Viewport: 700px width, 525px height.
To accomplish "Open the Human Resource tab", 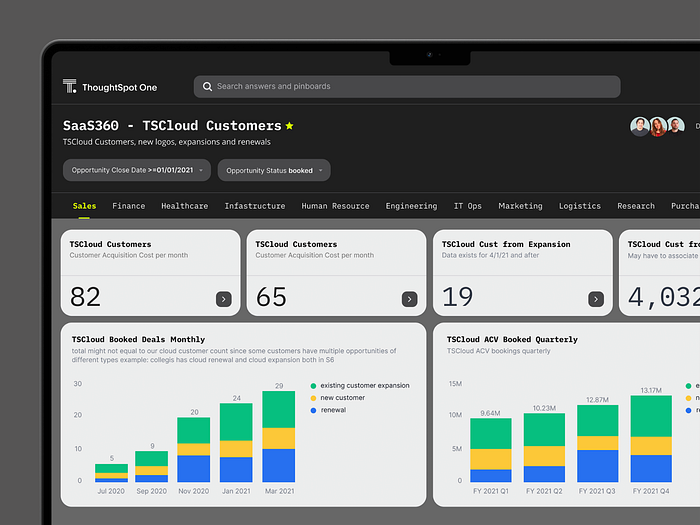I will coord(335,206).
